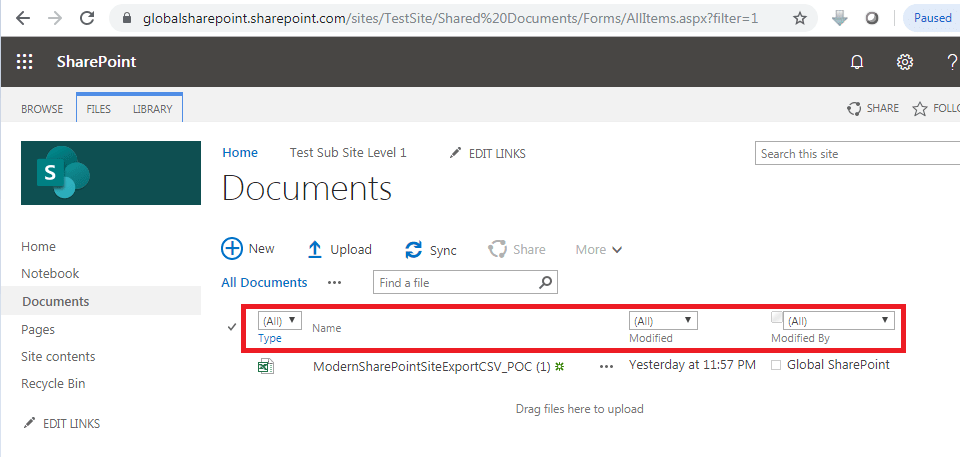Image resolution: width=960 pixels, height=457 pixels.
Task: Sort by Modified By column header
Action: [x=800, y=338]
